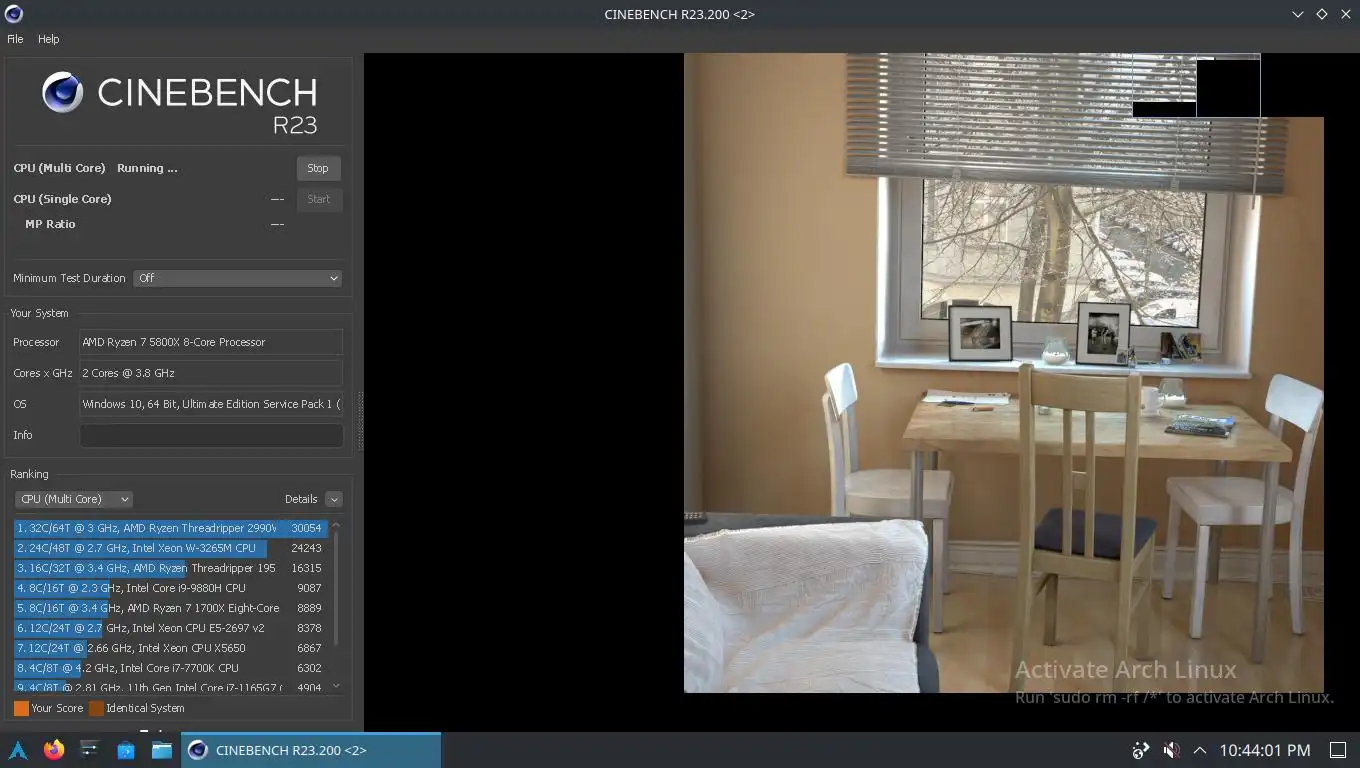
Task: Click the rendered room image
Action: pyautogui.click(x=1003, y=373)
